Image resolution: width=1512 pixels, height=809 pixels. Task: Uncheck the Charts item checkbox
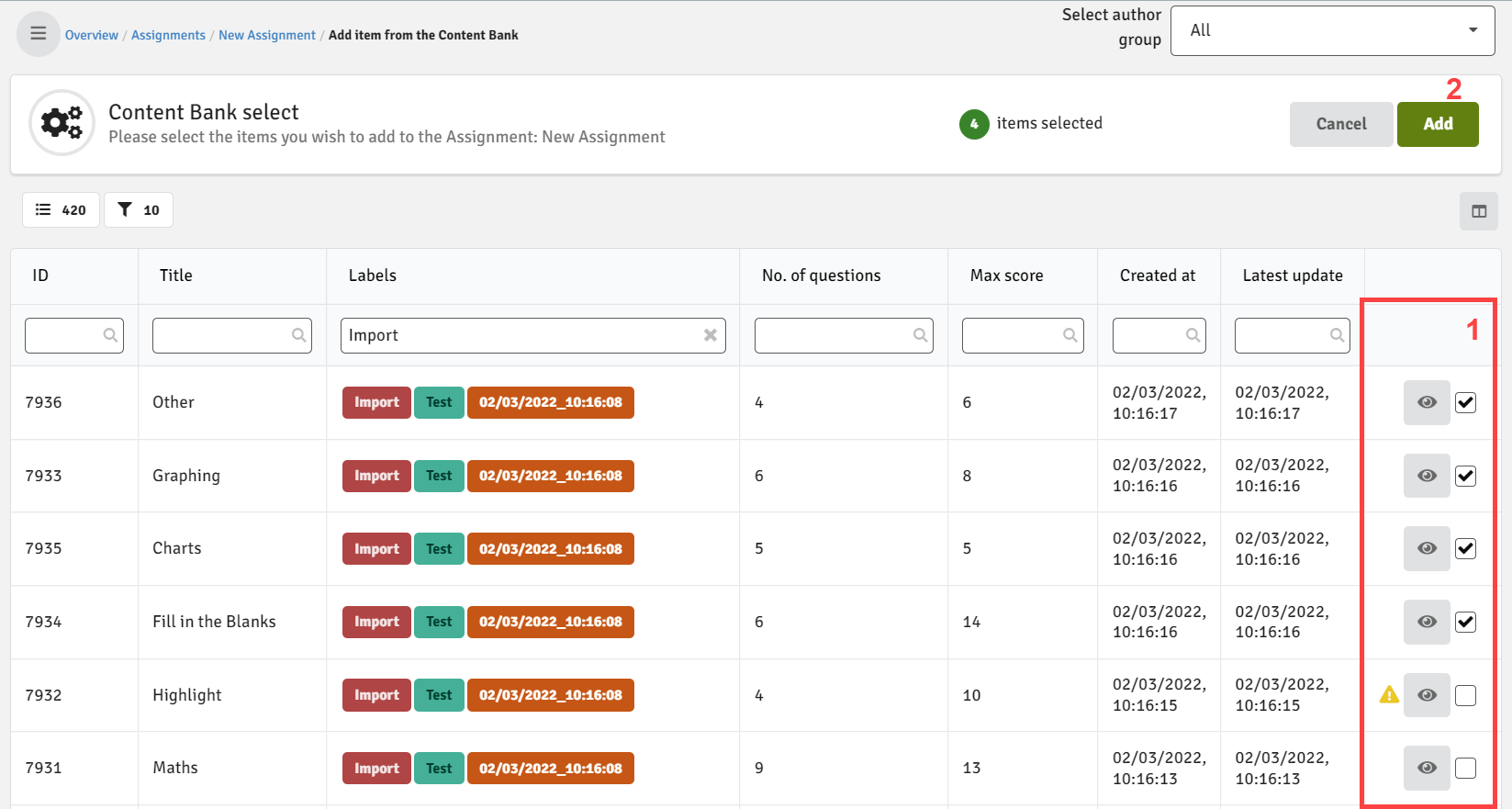pyautogui.click(x=1466, y=548)
